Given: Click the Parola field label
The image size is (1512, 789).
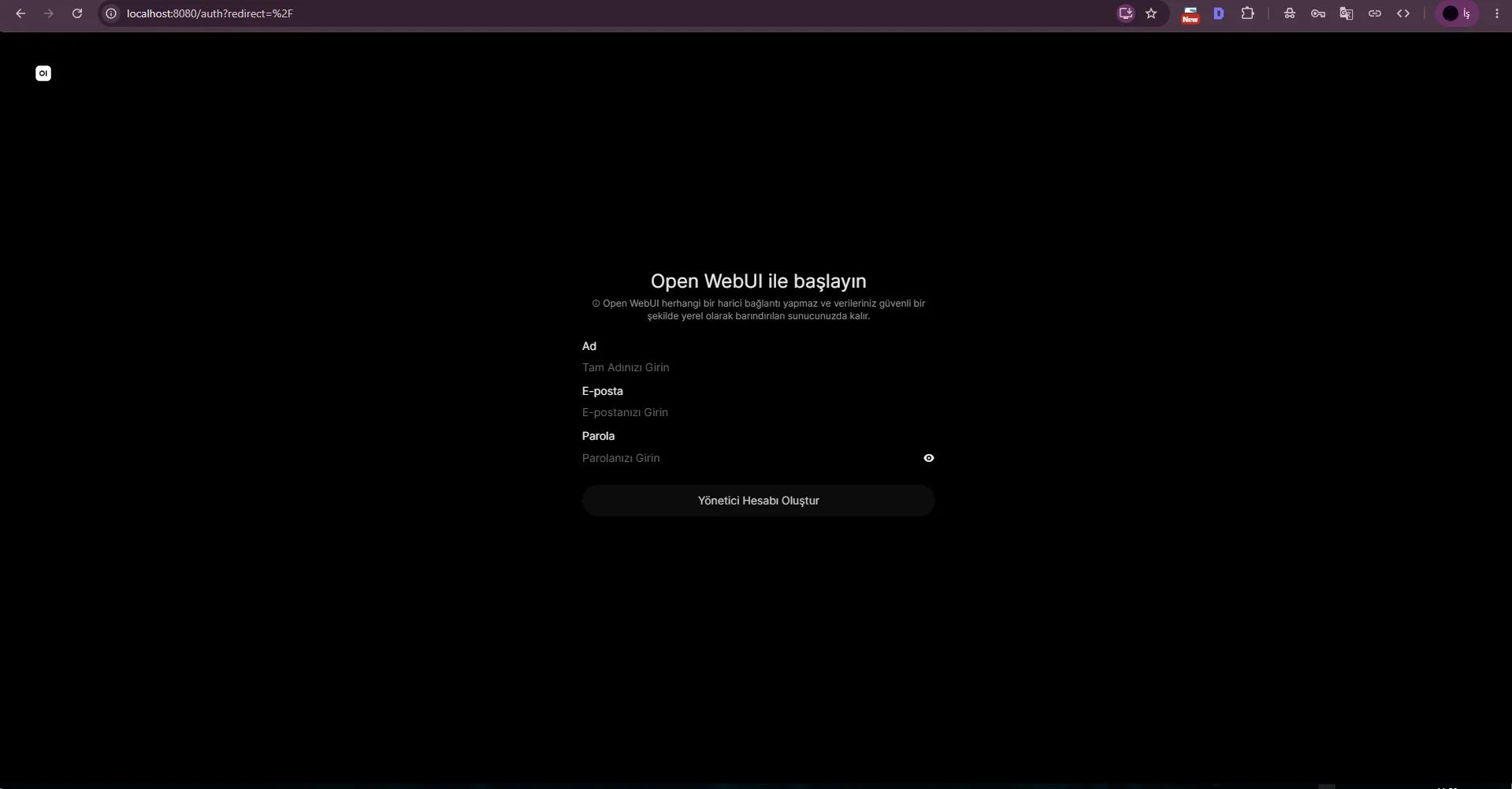Looking at the screenshot, I should click(598, 436).
